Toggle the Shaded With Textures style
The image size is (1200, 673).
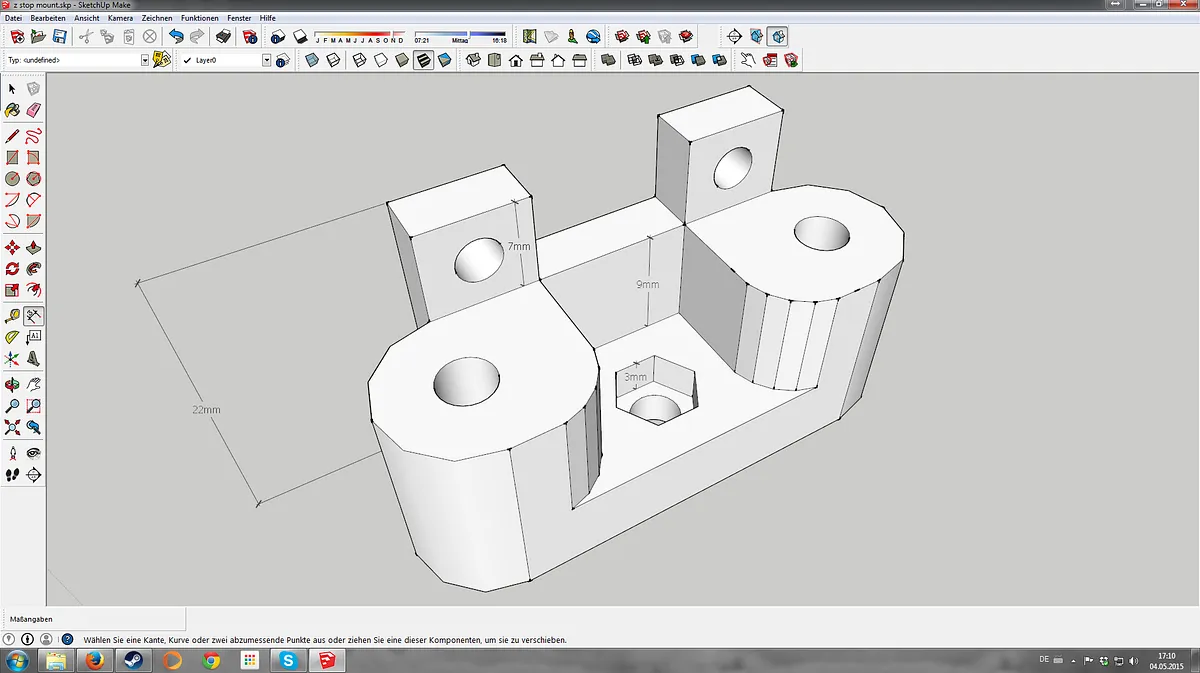click(x=423, y=60)
